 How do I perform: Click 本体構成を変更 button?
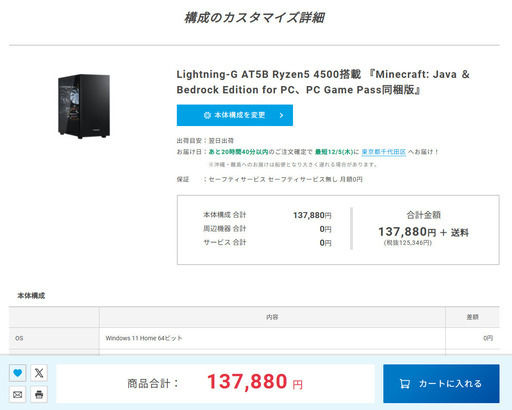[x=235, y=115]
